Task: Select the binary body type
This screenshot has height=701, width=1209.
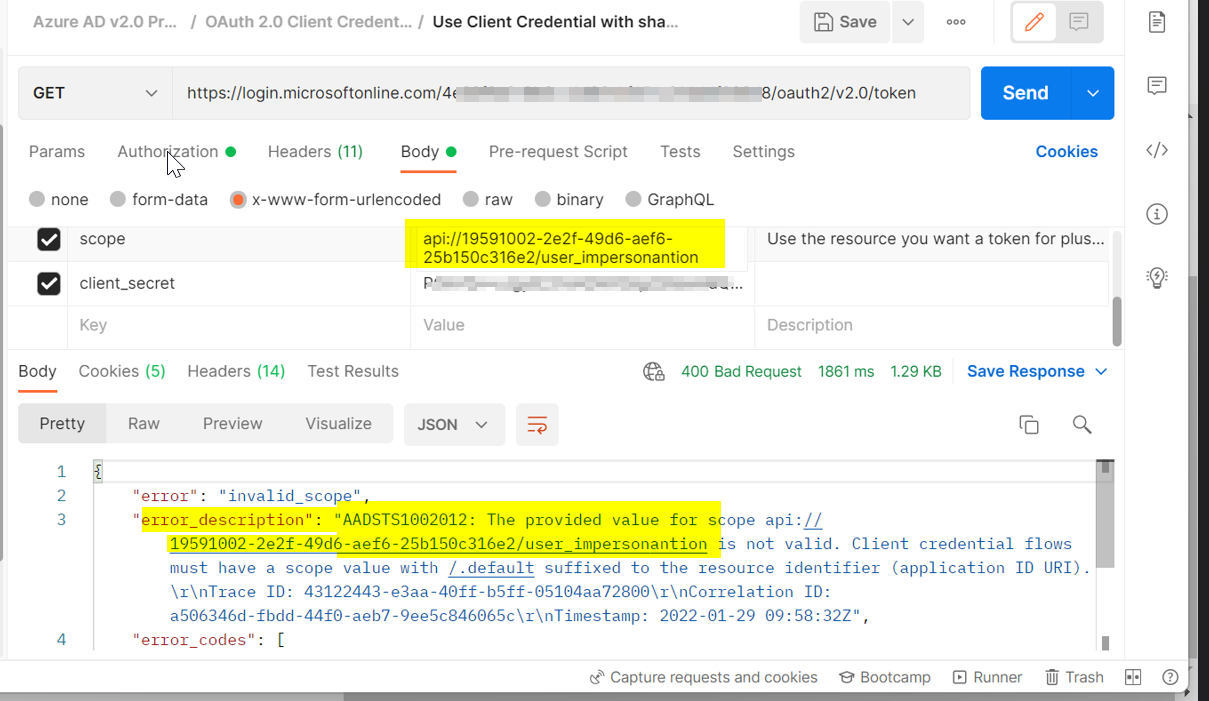Action: [543, 199]
